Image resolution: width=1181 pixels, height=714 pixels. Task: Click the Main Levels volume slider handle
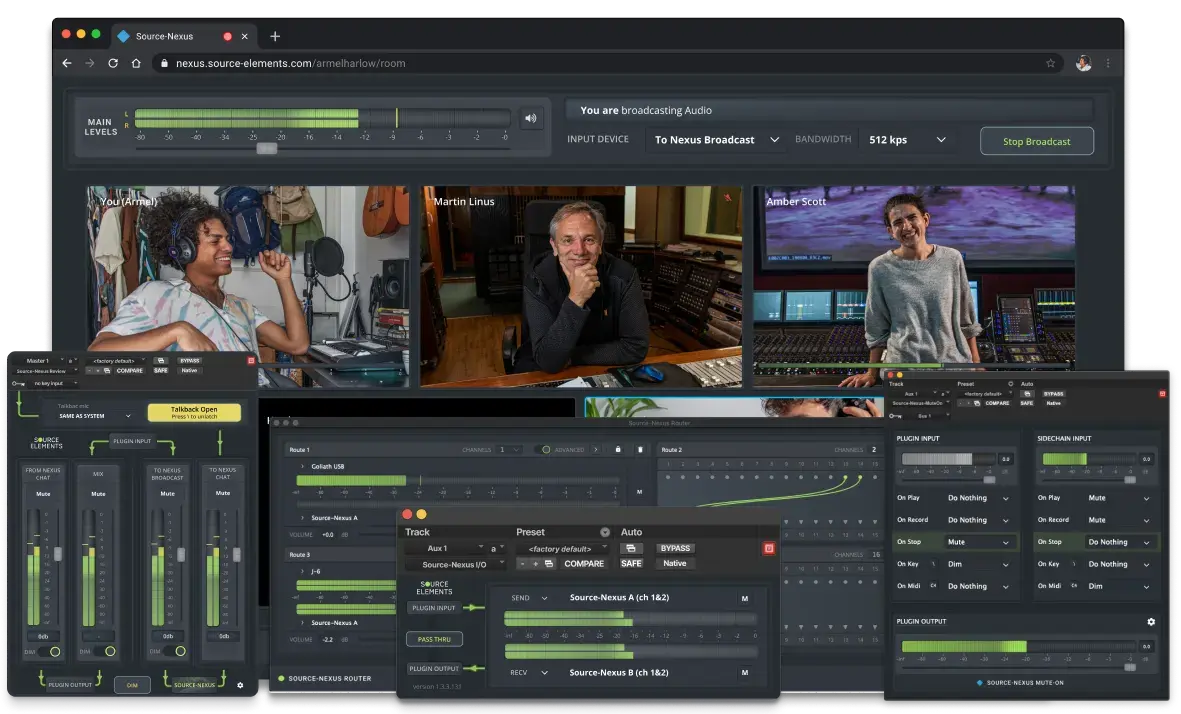266,148
